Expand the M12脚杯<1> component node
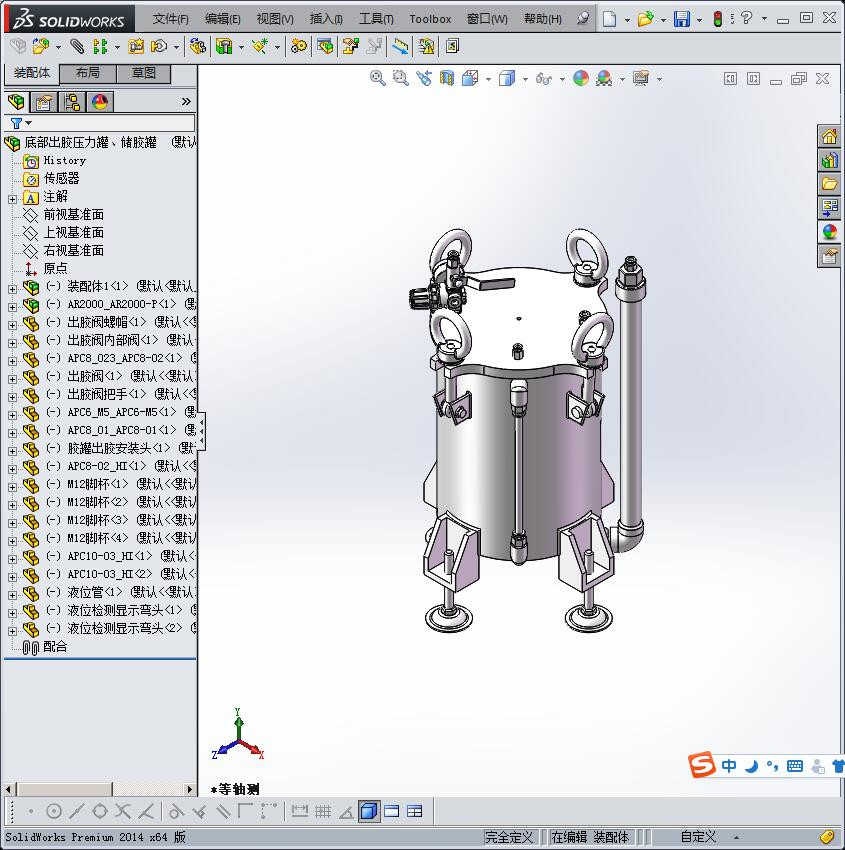The width and height of the screenshot is (845, 850). point(12,485)
